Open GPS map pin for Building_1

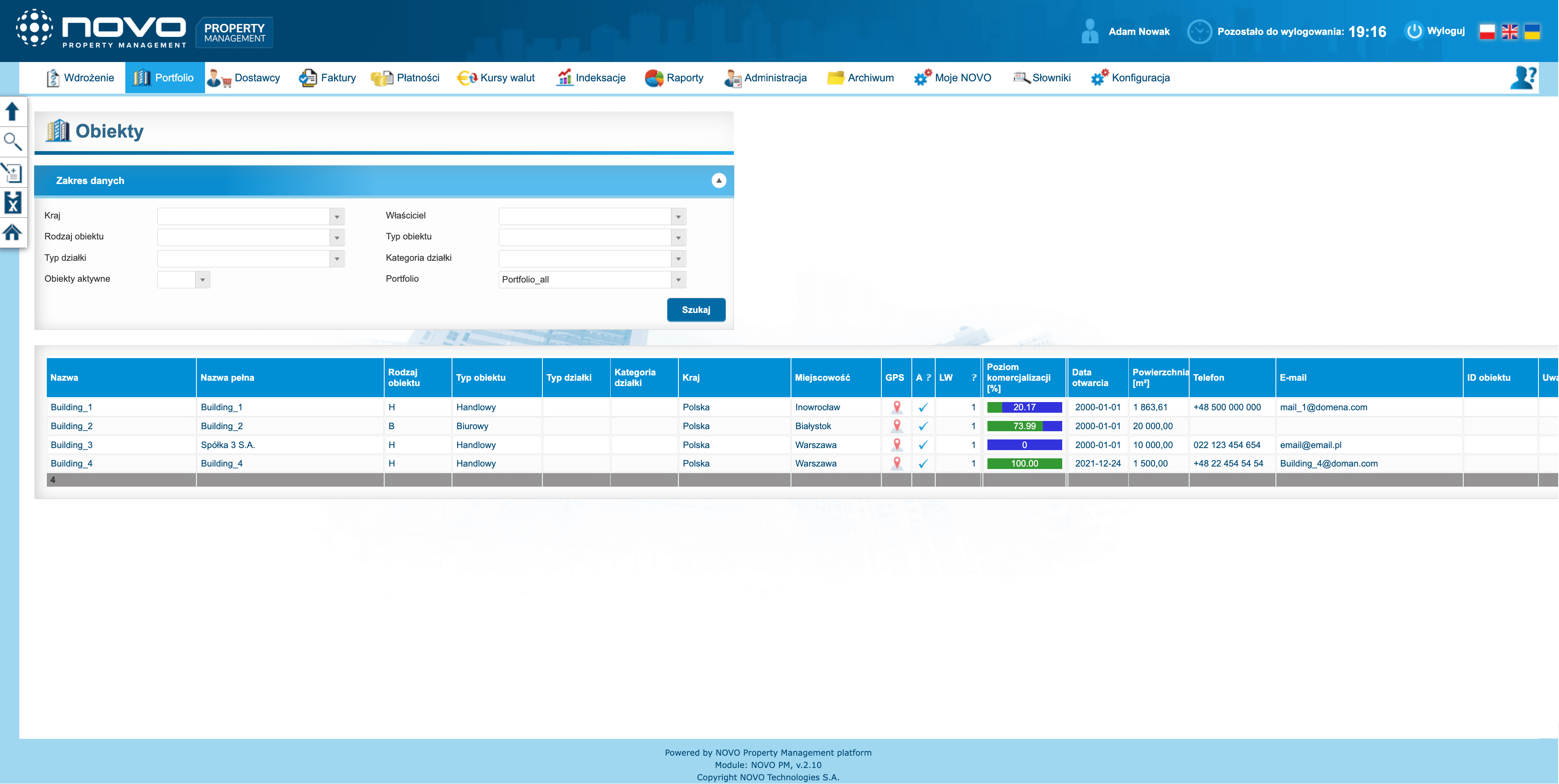pyautogui.click(x=897, y=408)
